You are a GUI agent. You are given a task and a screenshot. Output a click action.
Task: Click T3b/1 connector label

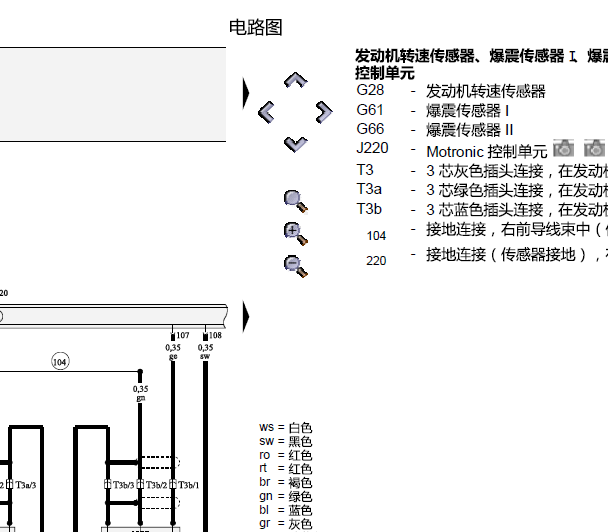[188, 485]
